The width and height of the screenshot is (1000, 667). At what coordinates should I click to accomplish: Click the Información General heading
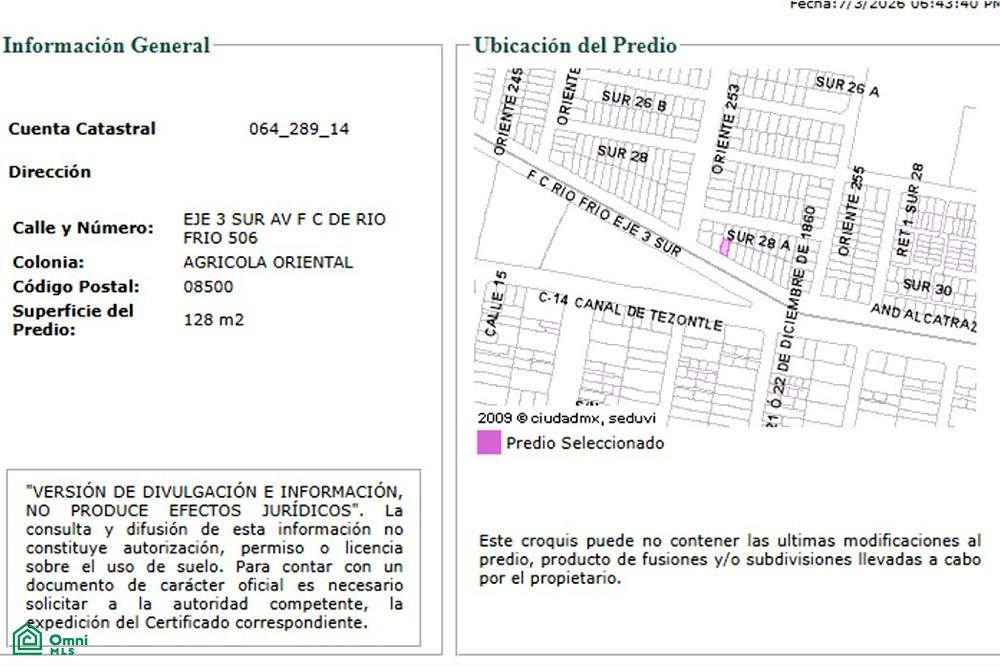pyautogui.click(x=107, y=45)
